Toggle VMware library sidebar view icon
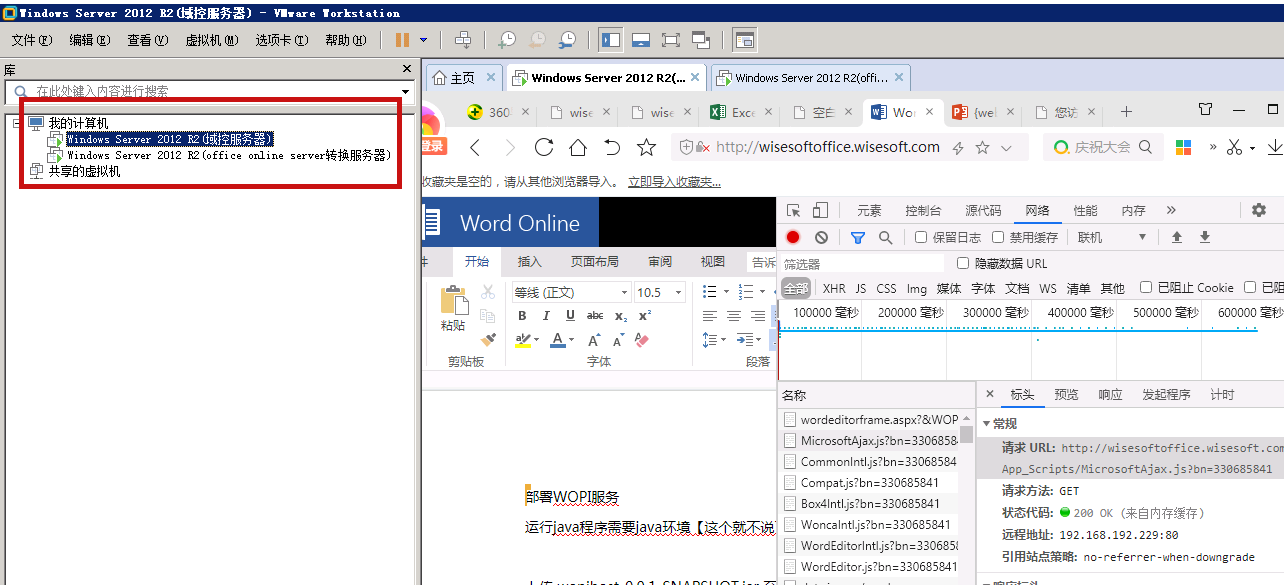 coord(610,40)
